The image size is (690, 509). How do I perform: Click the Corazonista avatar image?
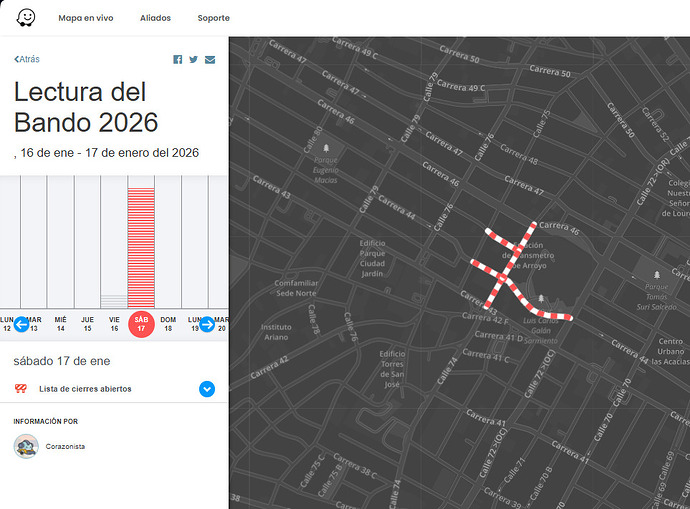pos(26,446)
